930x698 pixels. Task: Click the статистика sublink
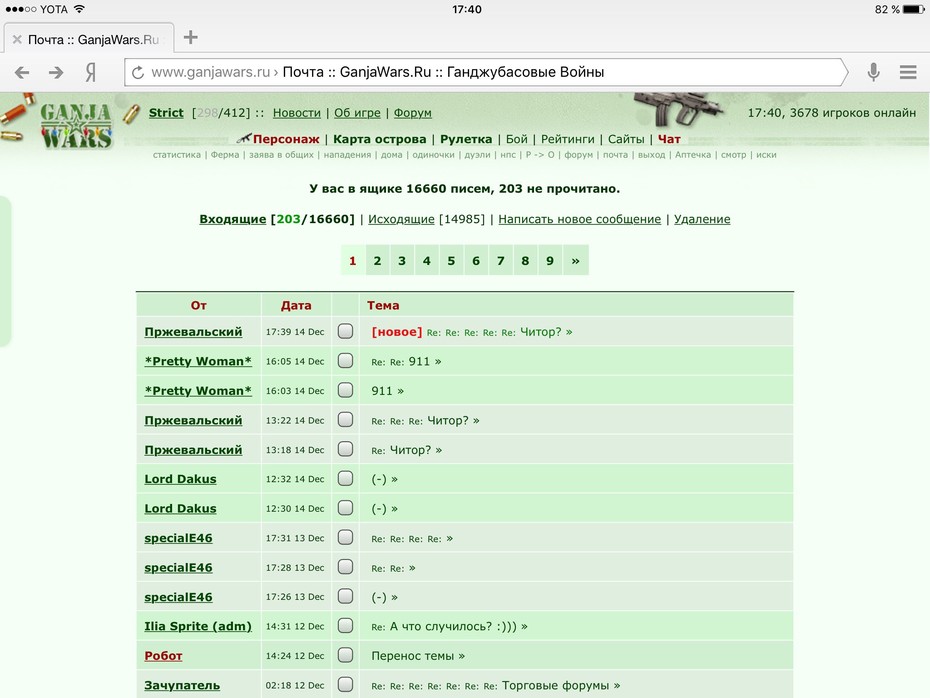coord(177,155)
